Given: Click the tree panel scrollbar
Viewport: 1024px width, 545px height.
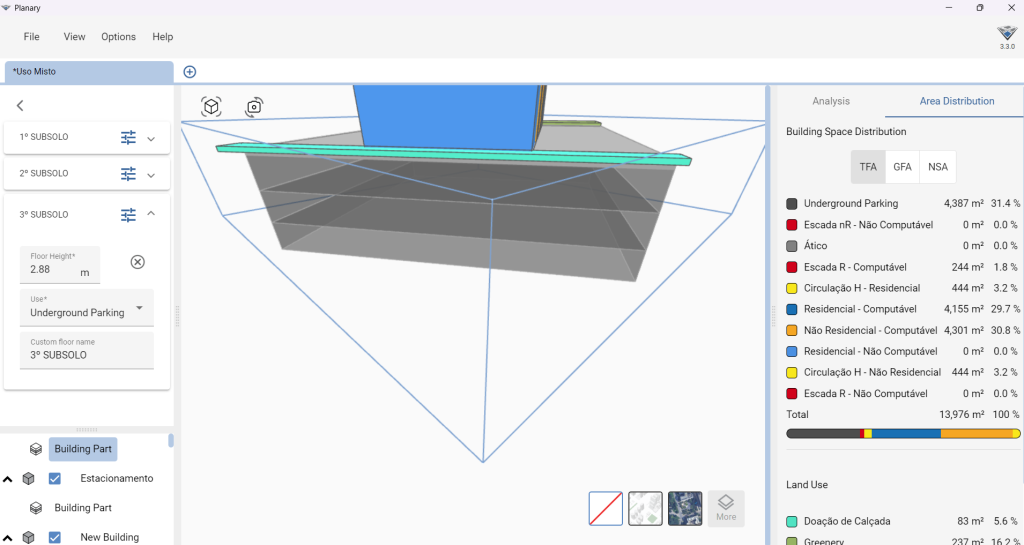Looking at the screenshot, I should (171, 441).
